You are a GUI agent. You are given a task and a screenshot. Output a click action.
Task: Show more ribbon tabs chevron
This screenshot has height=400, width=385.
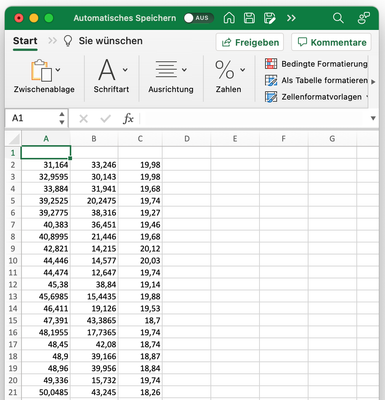(52, 41)
